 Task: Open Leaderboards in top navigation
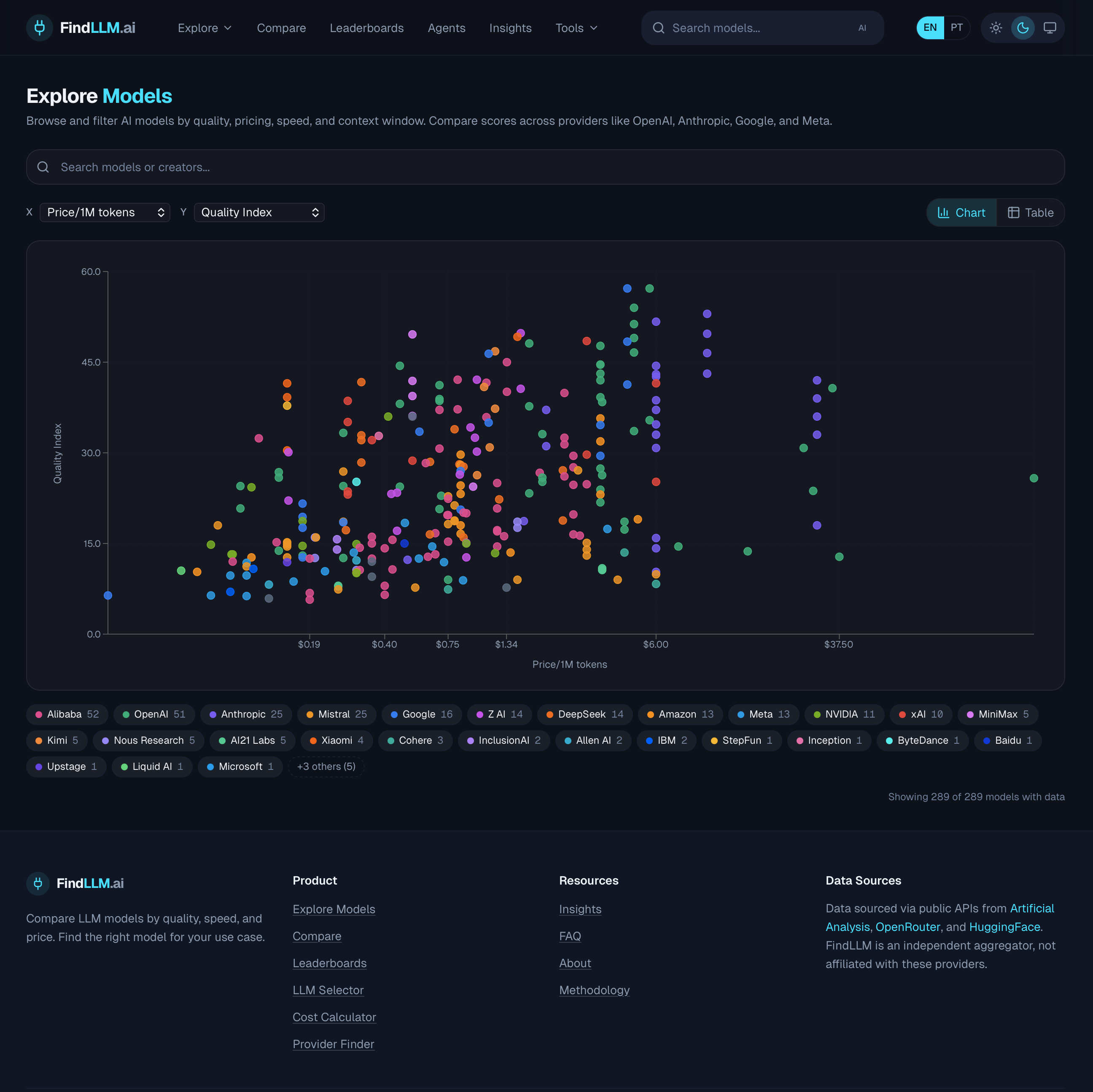[366, 28]
